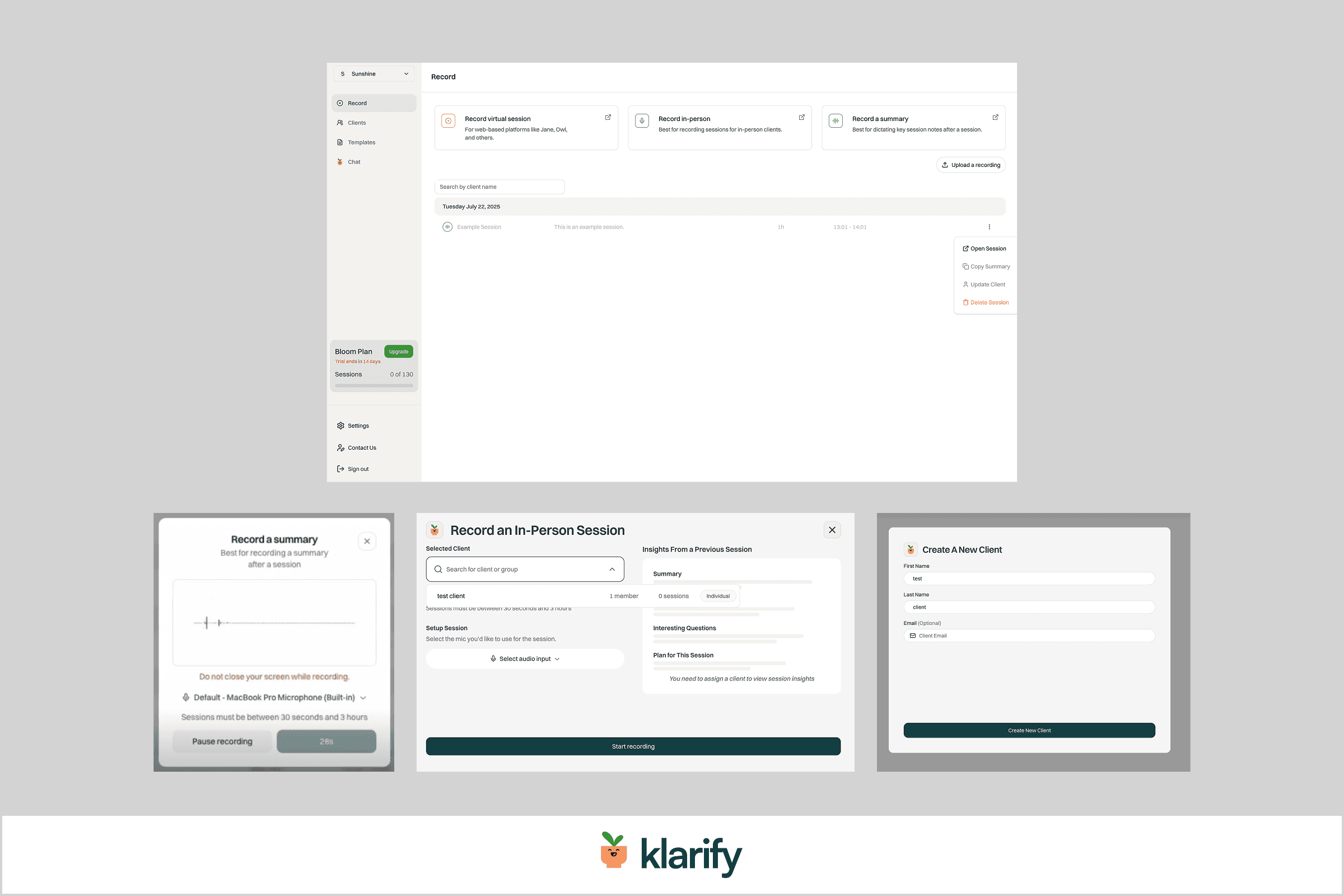Expand the Sunshine workspace dropdown
1344x896 pixels.
374,74
